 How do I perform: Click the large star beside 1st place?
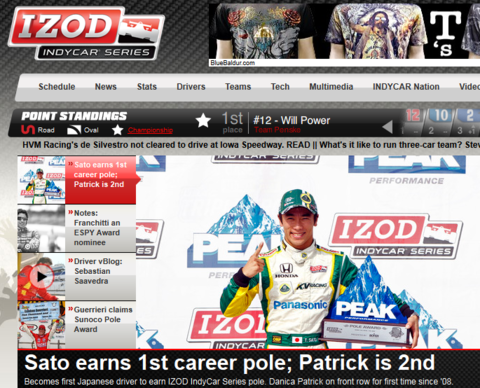[203, 121]
